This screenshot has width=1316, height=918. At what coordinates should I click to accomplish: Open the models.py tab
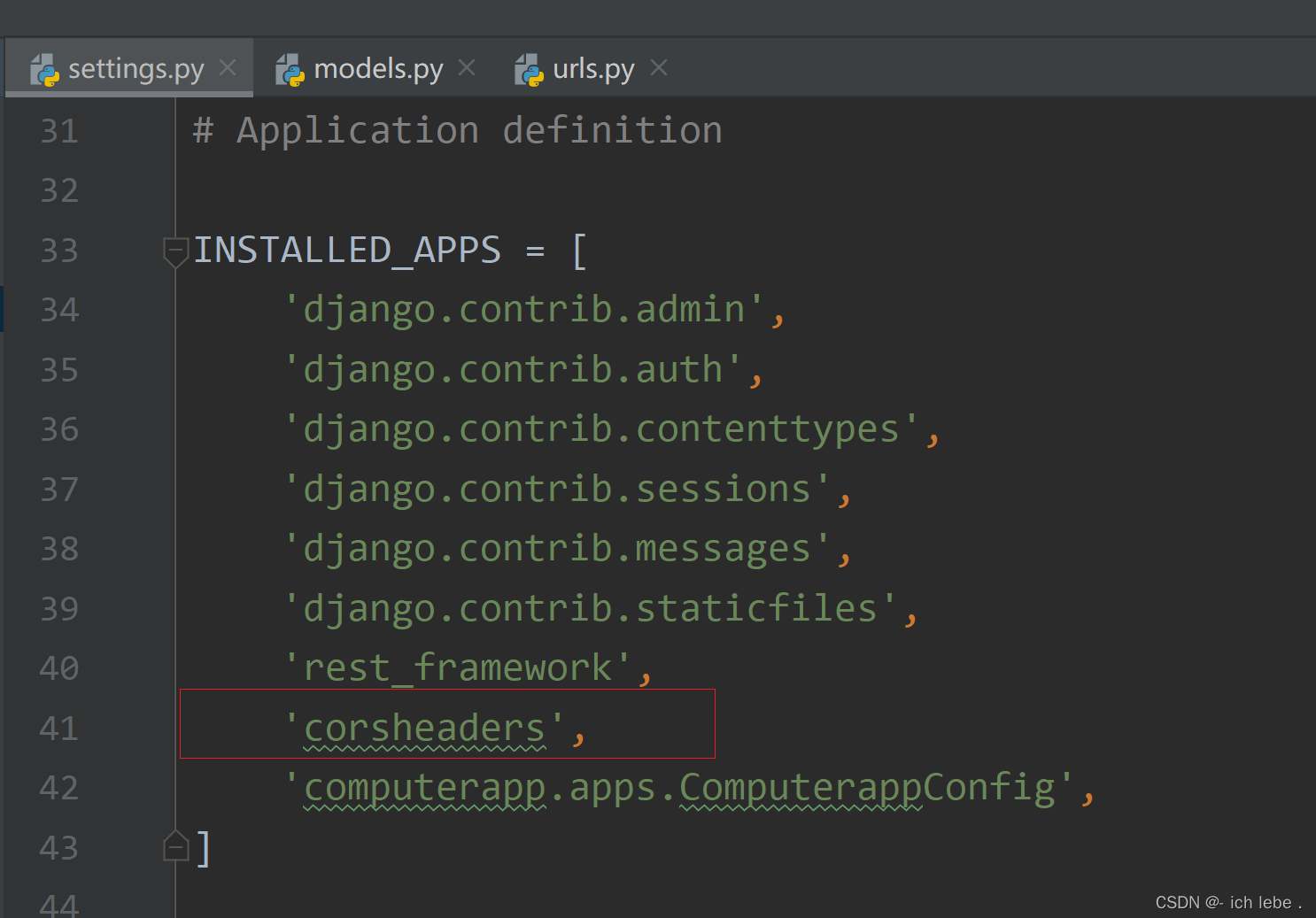pos(378,68)
